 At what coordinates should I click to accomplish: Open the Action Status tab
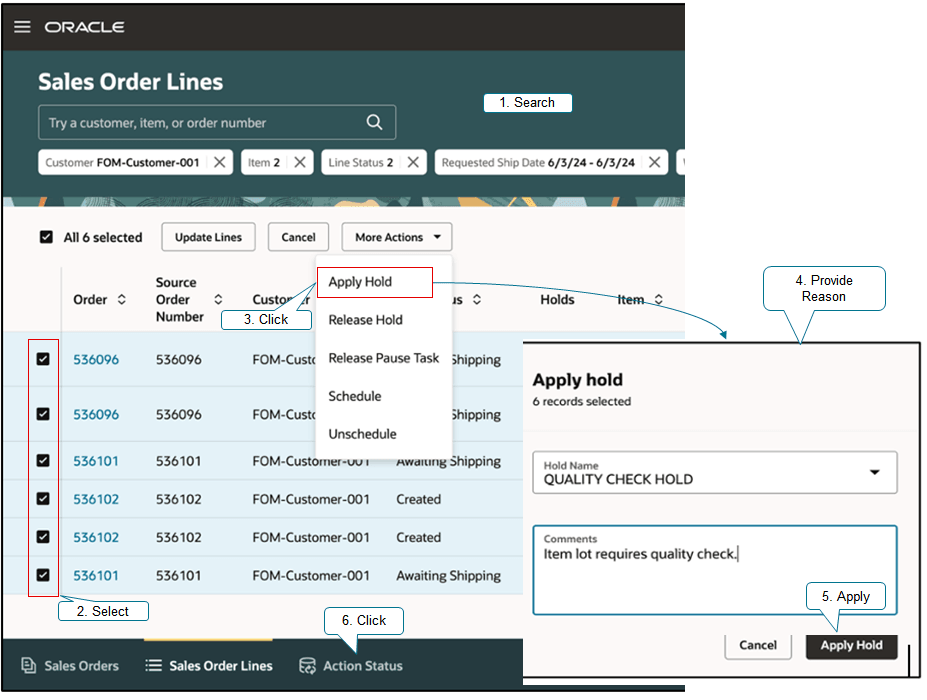pos(351,666)
